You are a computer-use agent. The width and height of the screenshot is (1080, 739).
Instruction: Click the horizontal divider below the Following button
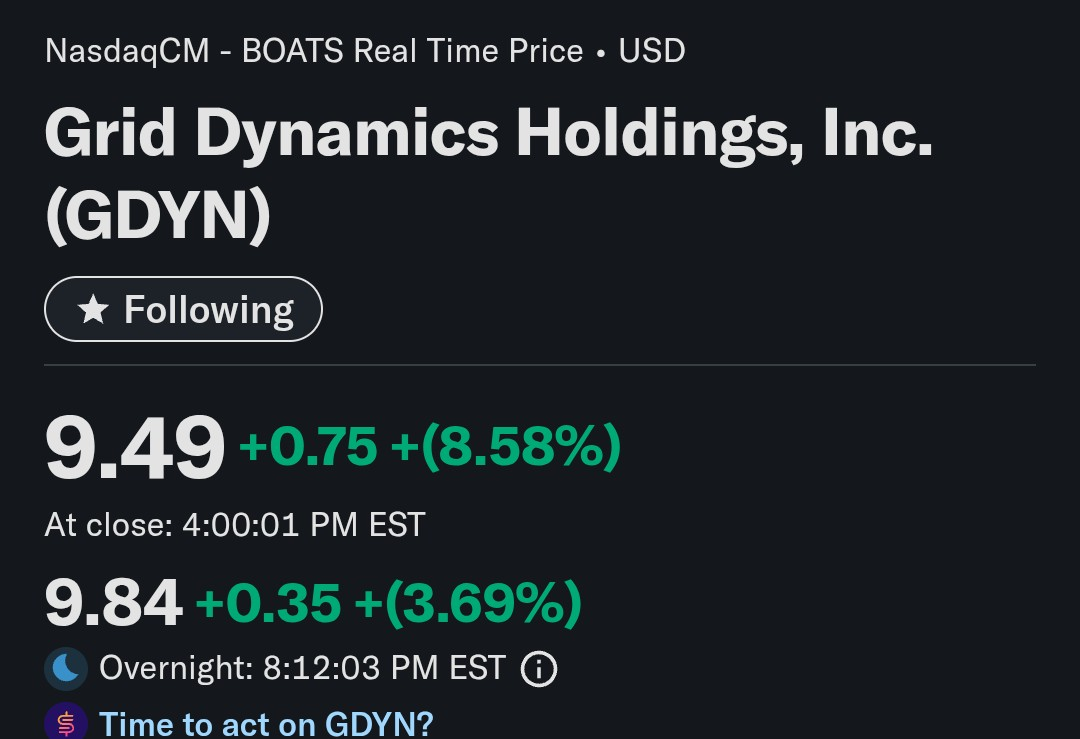pos(540,366)
